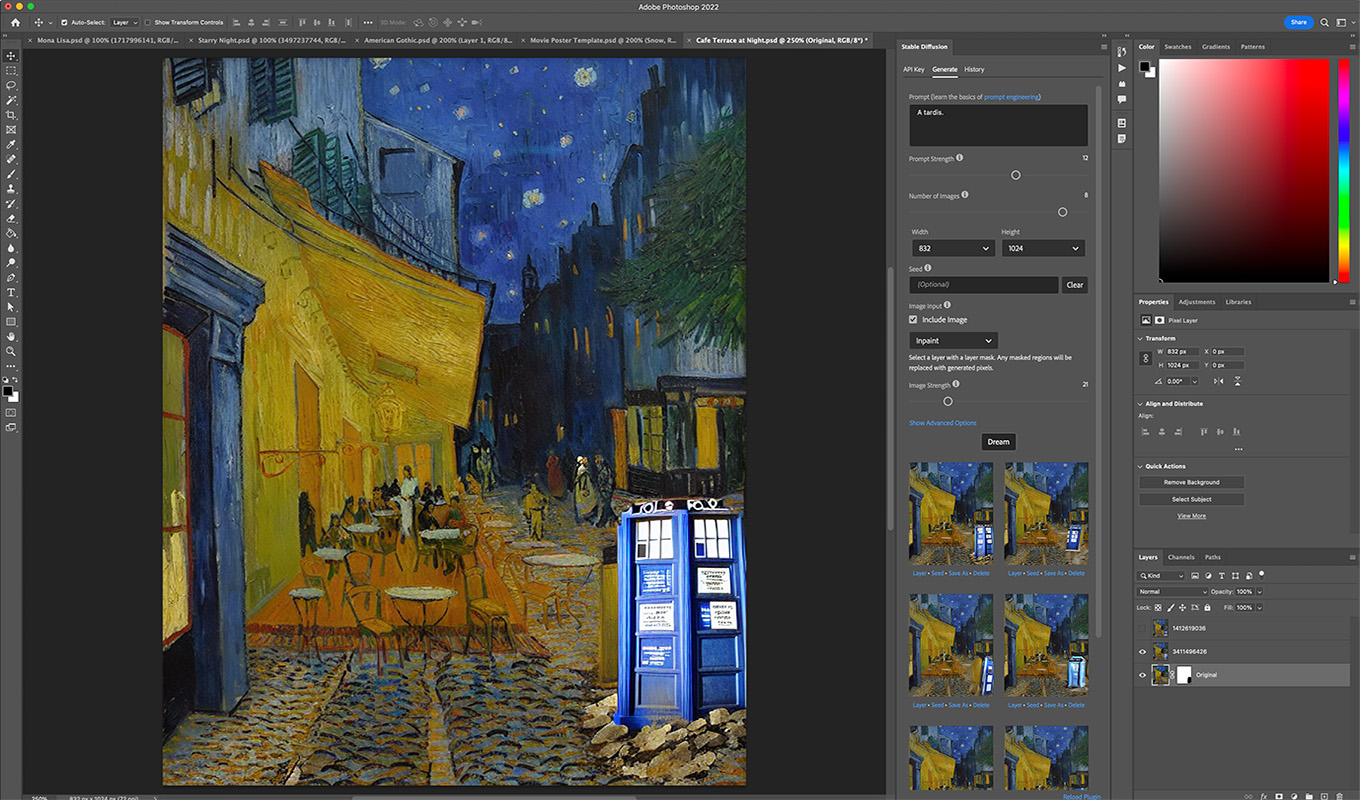Uncheck the Include Image checkbox

(x=913, y=320)
